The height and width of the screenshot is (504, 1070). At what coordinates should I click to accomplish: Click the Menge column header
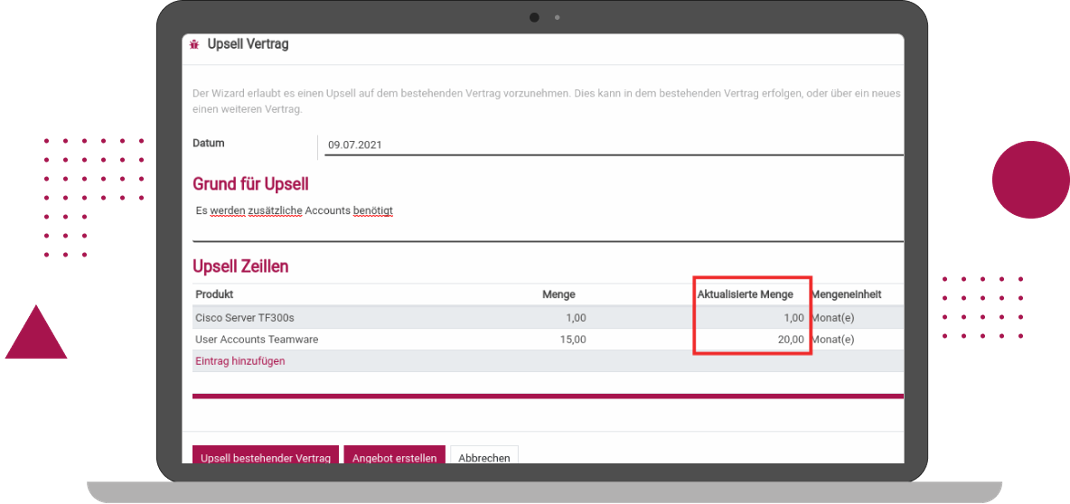pos(558,294)
